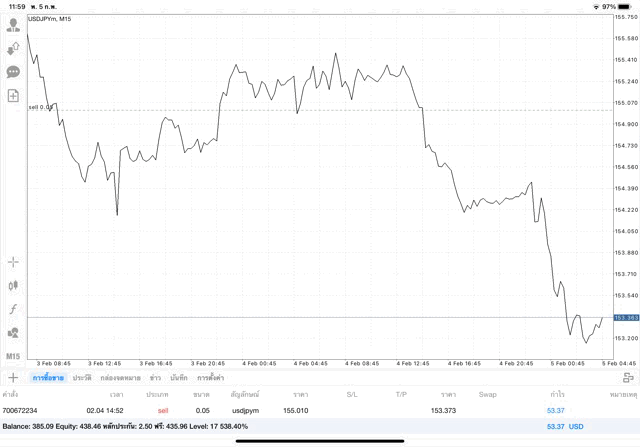Open the objects shapes icon
This screenshot has width=640, height=447.
click(13, 332)
